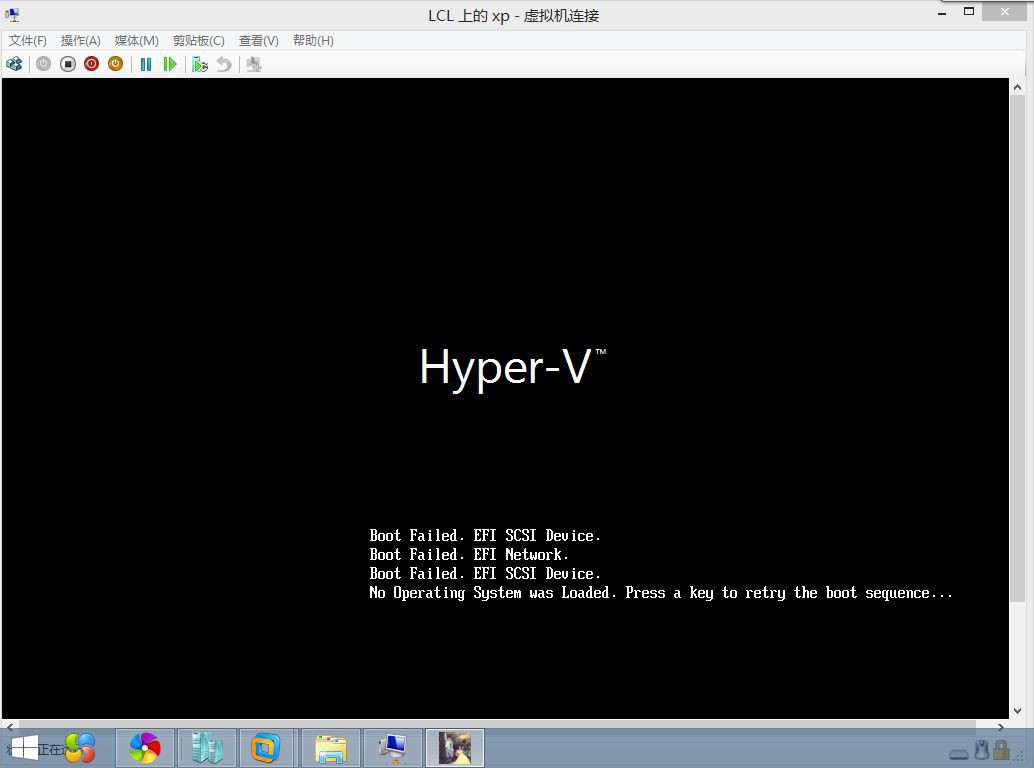The width and height of the screenshot is (1034, 768).
Task: Click the Ctrl+Alt+Del toolbar icon
Action: point(14,64)
